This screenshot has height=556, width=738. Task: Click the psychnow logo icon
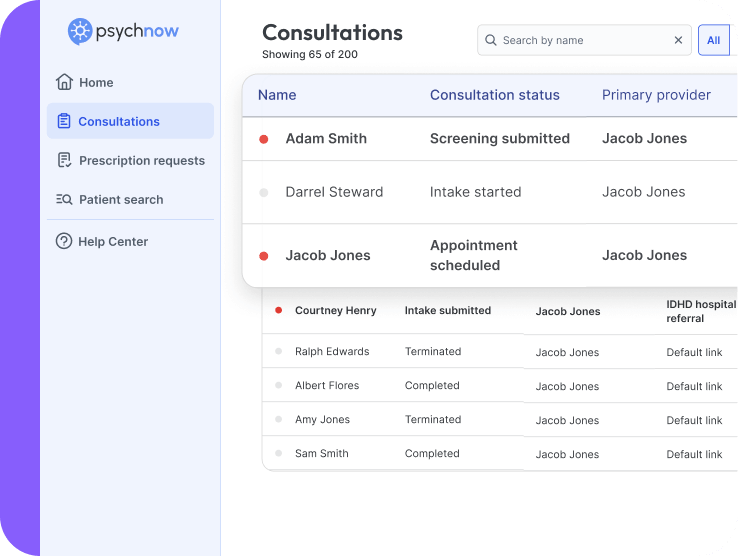[x=80, y=31]
